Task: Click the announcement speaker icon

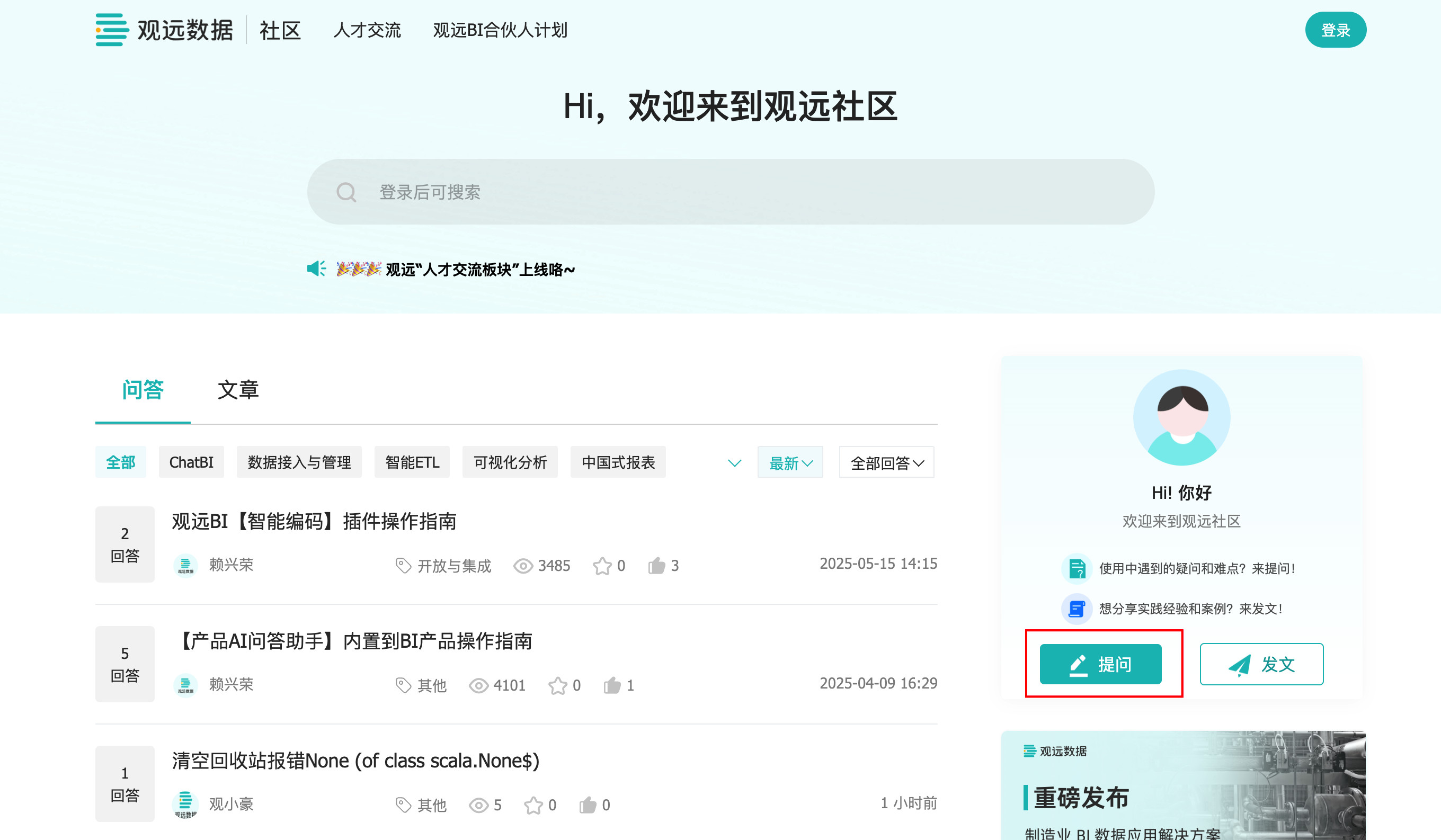Action: pos(316,269)
